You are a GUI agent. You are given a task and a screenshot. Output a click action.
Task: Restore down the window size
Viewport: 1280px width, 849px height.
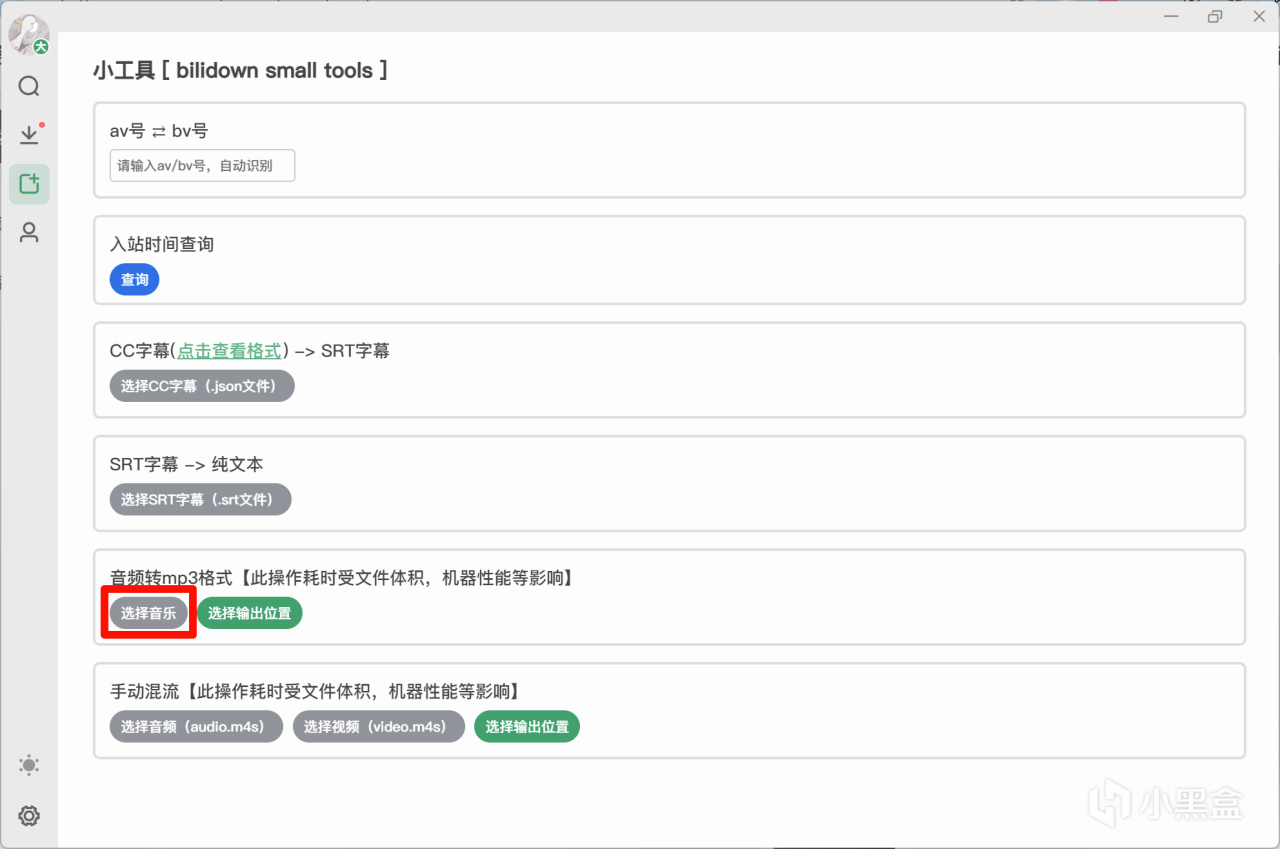point(1215,16)
